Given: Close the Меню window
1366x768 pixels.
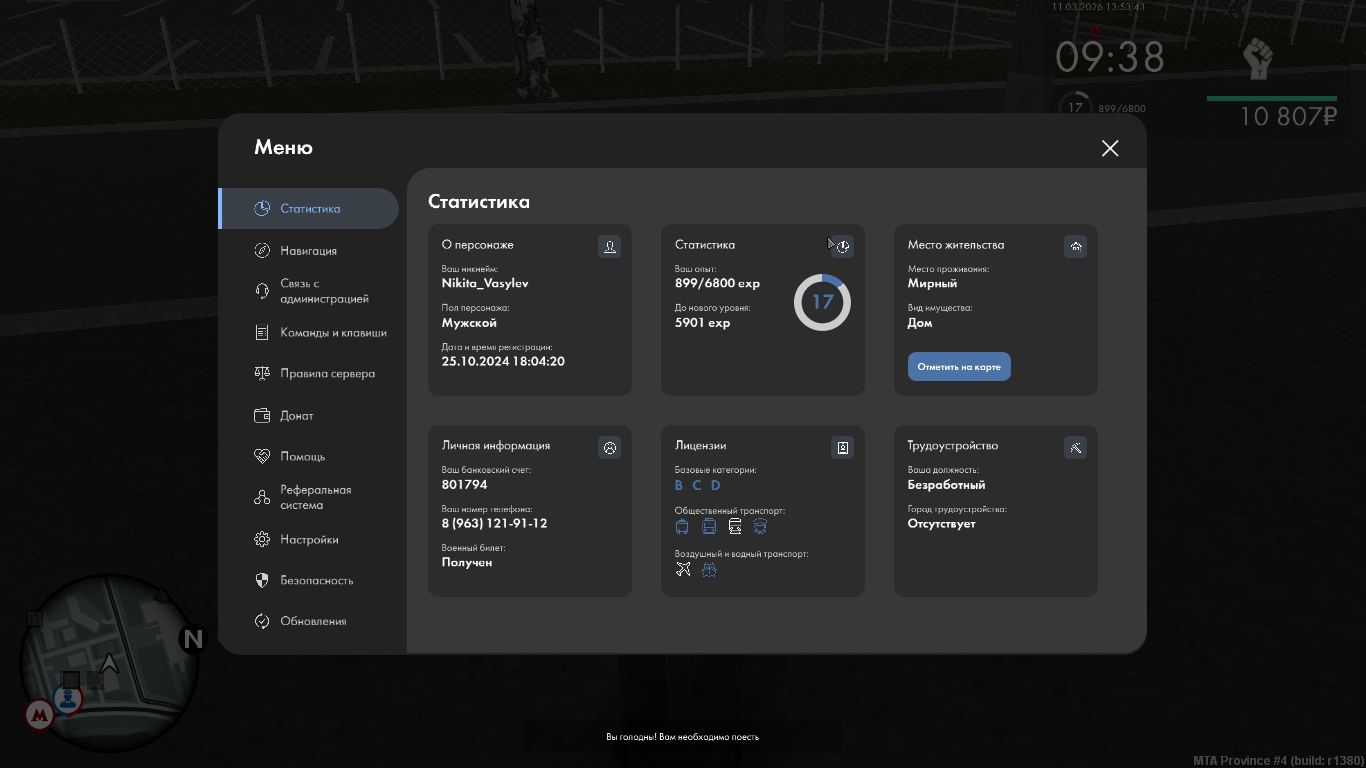Looking at the screenshot, I should point(1109,148).
